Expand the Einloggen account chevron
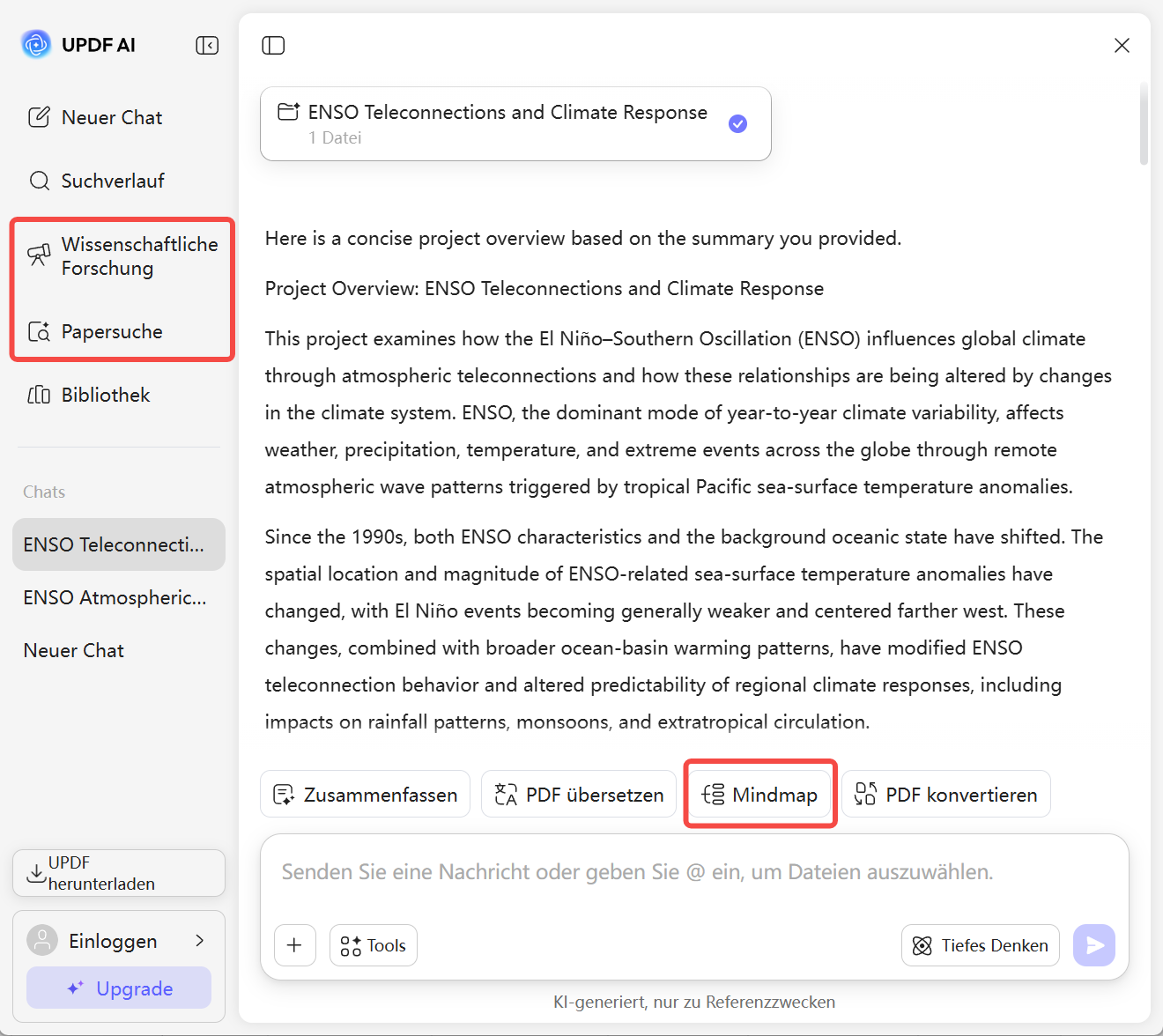This screenshot has width=1163, height=1036. 200,941
